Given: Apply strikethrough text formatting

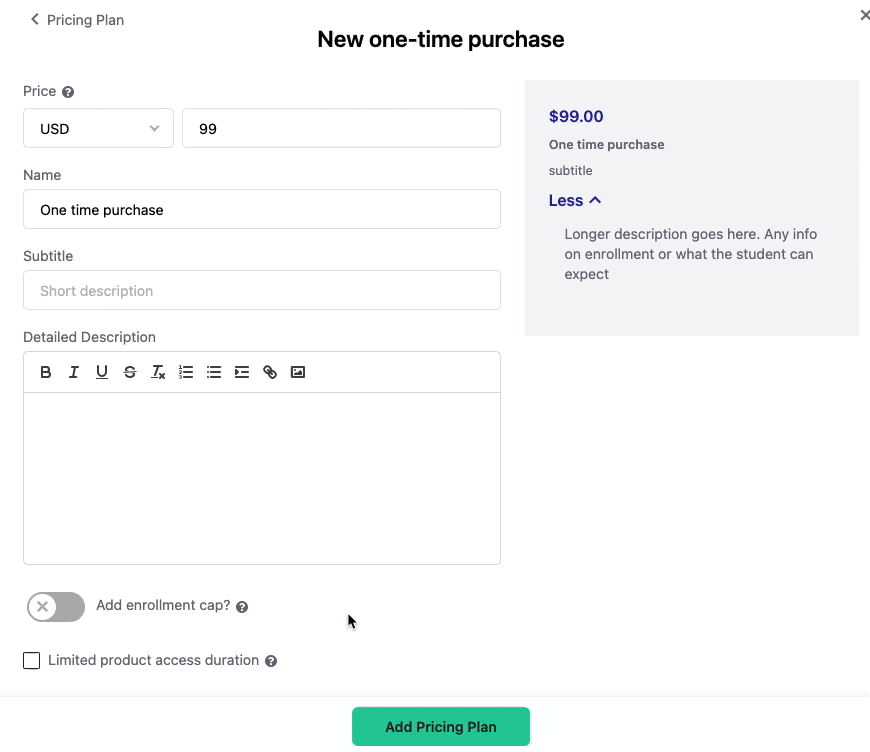Looking at the screenshot, I should pos(130,372).
